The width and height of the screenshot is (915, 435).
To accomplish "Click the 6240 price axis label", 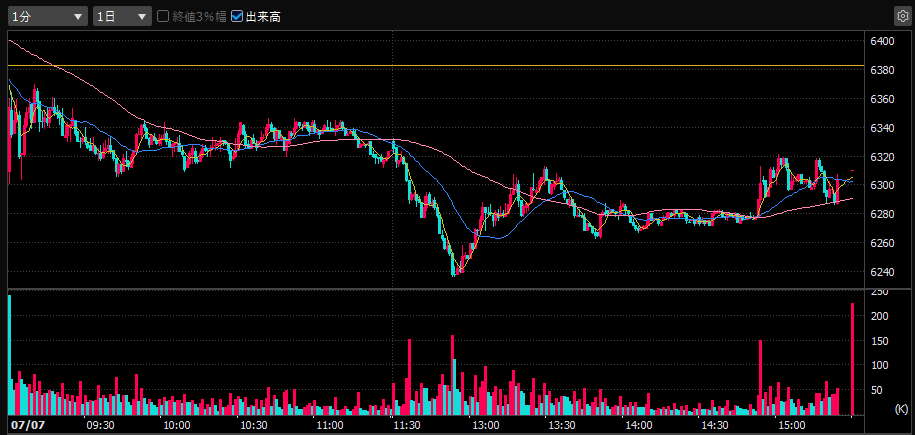I will 882,272.
